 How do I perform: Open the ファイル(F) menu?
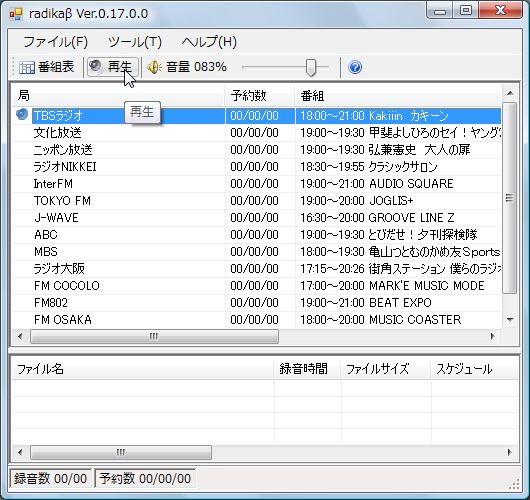coord(55,42)
